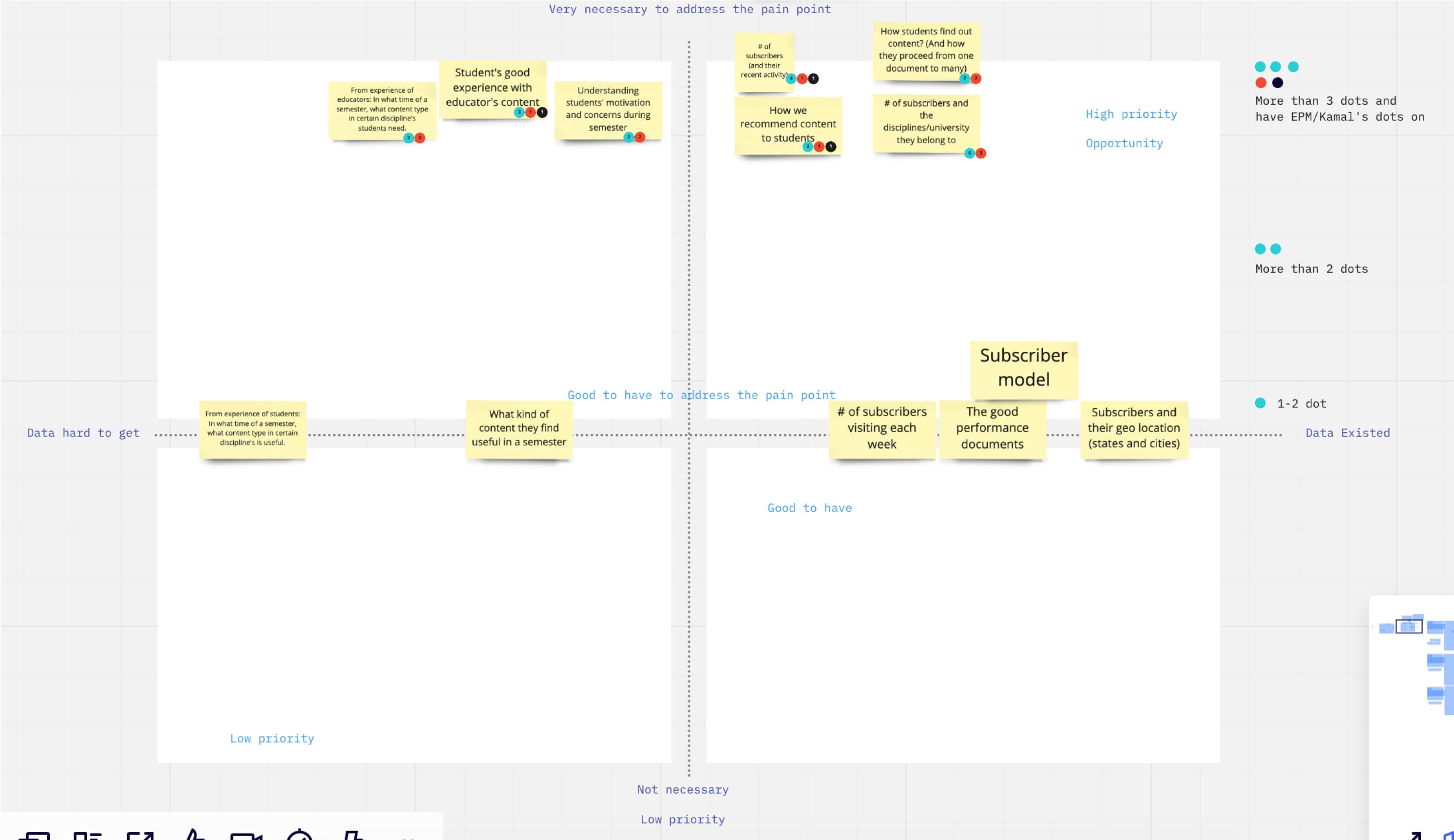Click the 'Low priority' label in bottom-left quadrant
This screenshot has width=1454, height=840.
(x=272, y=739)
